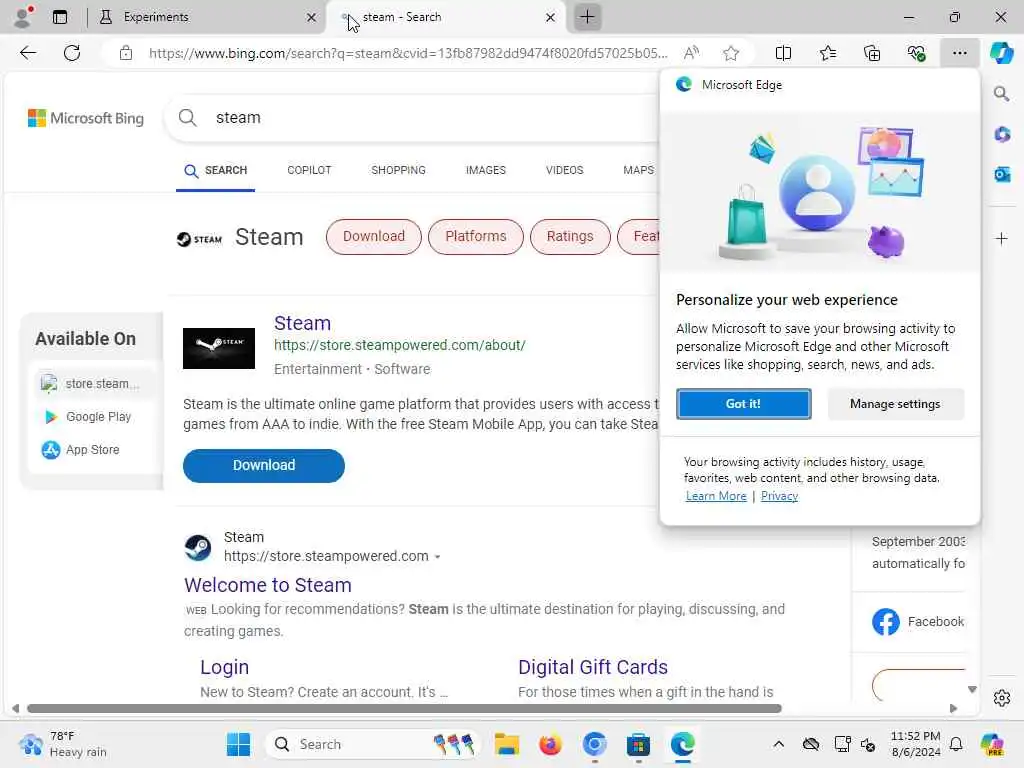
Task: Open split screen view
Action: (x=783, y=53)
